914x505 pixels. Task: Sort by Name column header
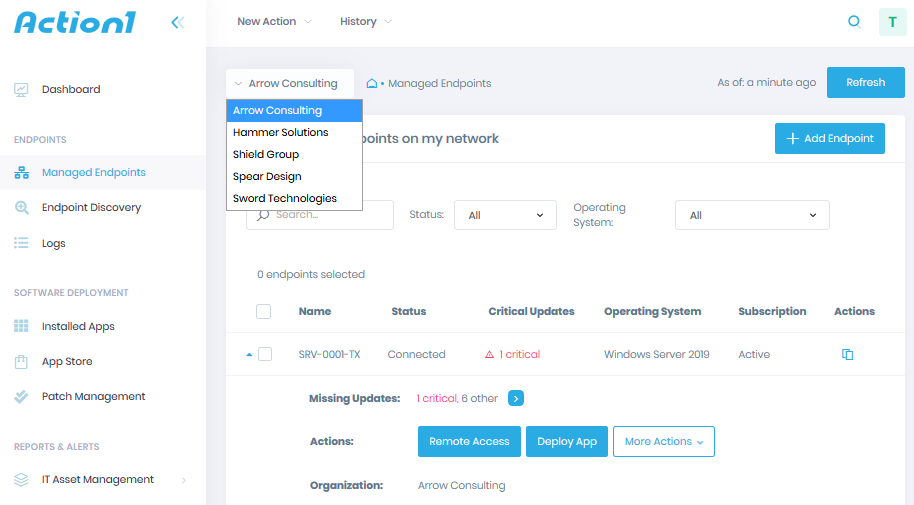click(x=315, y=311)
